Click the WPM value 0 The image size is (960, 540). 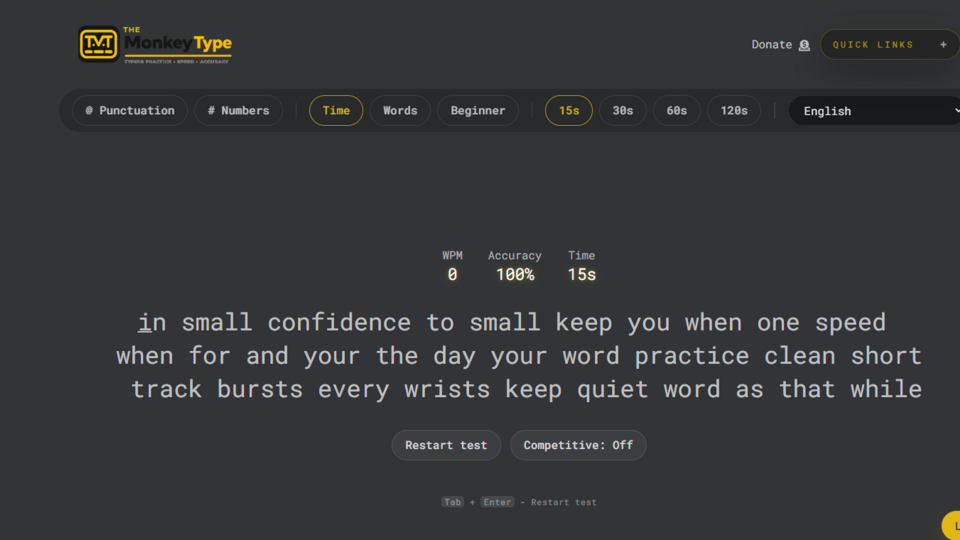[x=452, y=275]
